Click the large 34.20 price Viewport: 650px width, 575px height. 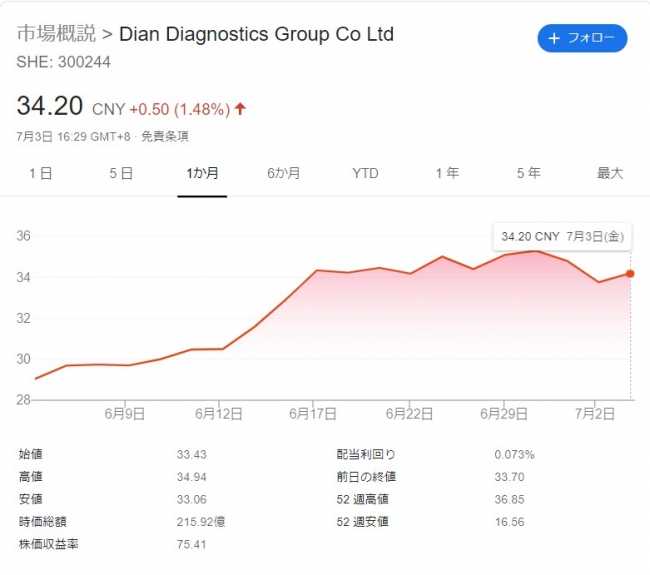tap(50, 106)
